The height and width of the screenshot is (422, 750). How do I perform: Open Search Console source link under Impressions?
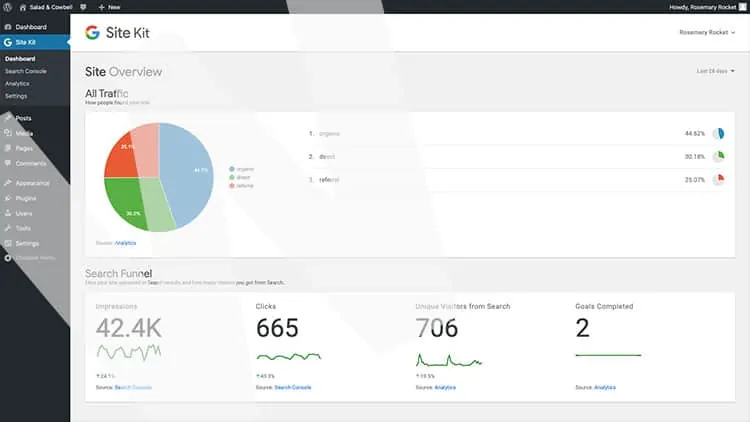pyautogui.click(x=133, y=388)
